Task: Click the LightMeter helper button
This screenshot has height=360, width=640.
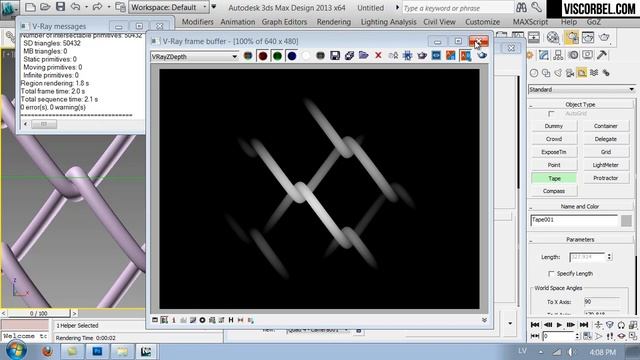Action: click(x=606, y=165)
